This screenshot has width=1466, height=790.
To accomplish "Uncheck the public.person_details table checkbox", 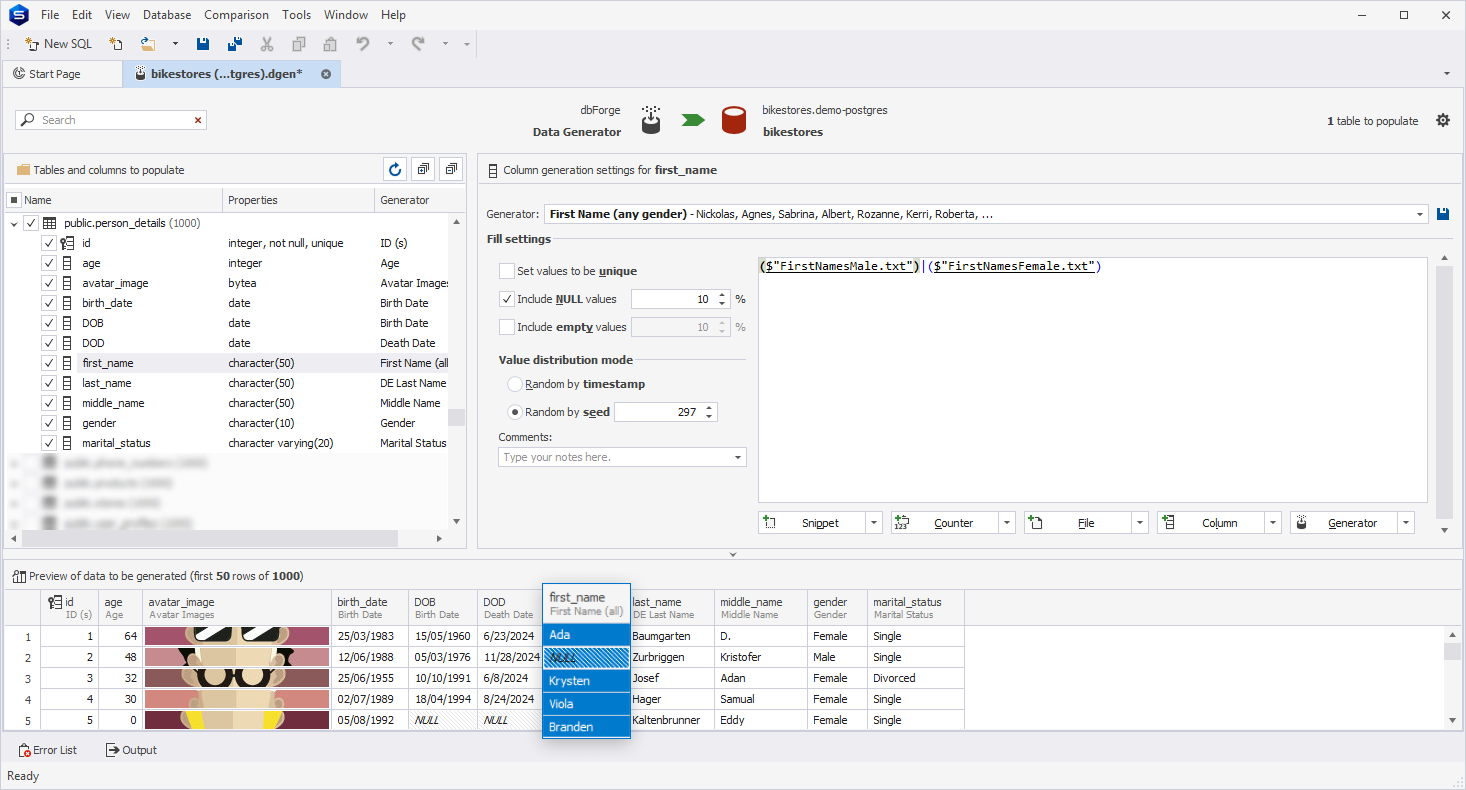I will (31, 223).
